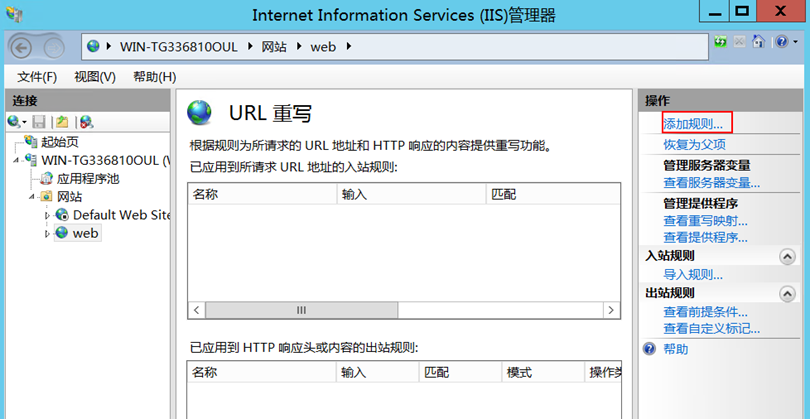Expand the Default Web Site tree node
Viewport: 810px width, 419px height.
click(x=46, y=215)
